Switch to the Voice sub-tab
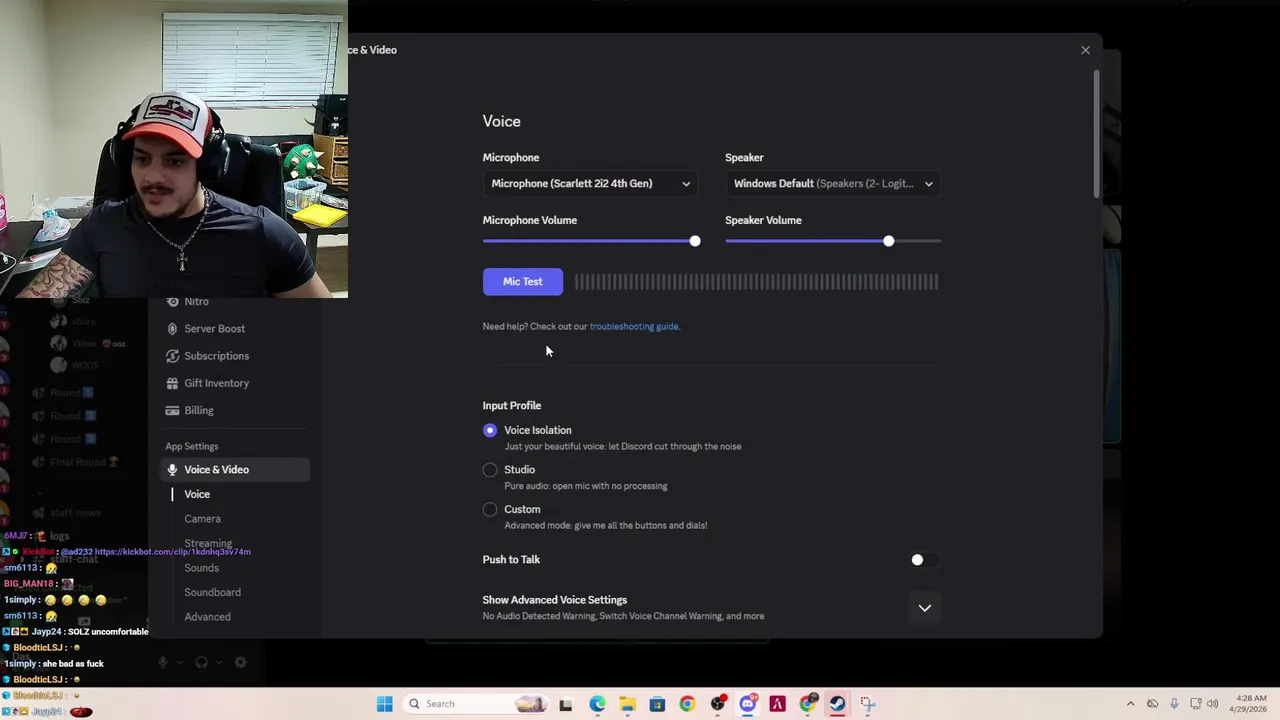 click(197, 494)
